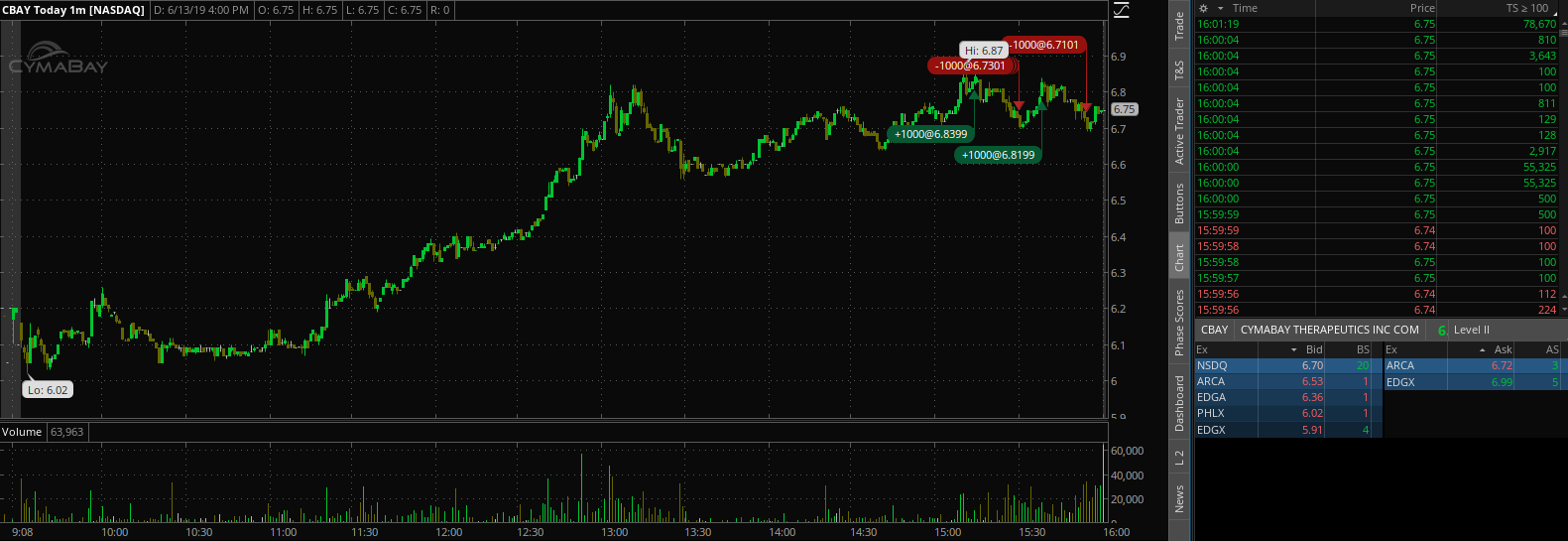This screenshot has width=1568, height=541.
Task: Sort Level II asks by Ask column
Action: click(x=1504, y=349)
